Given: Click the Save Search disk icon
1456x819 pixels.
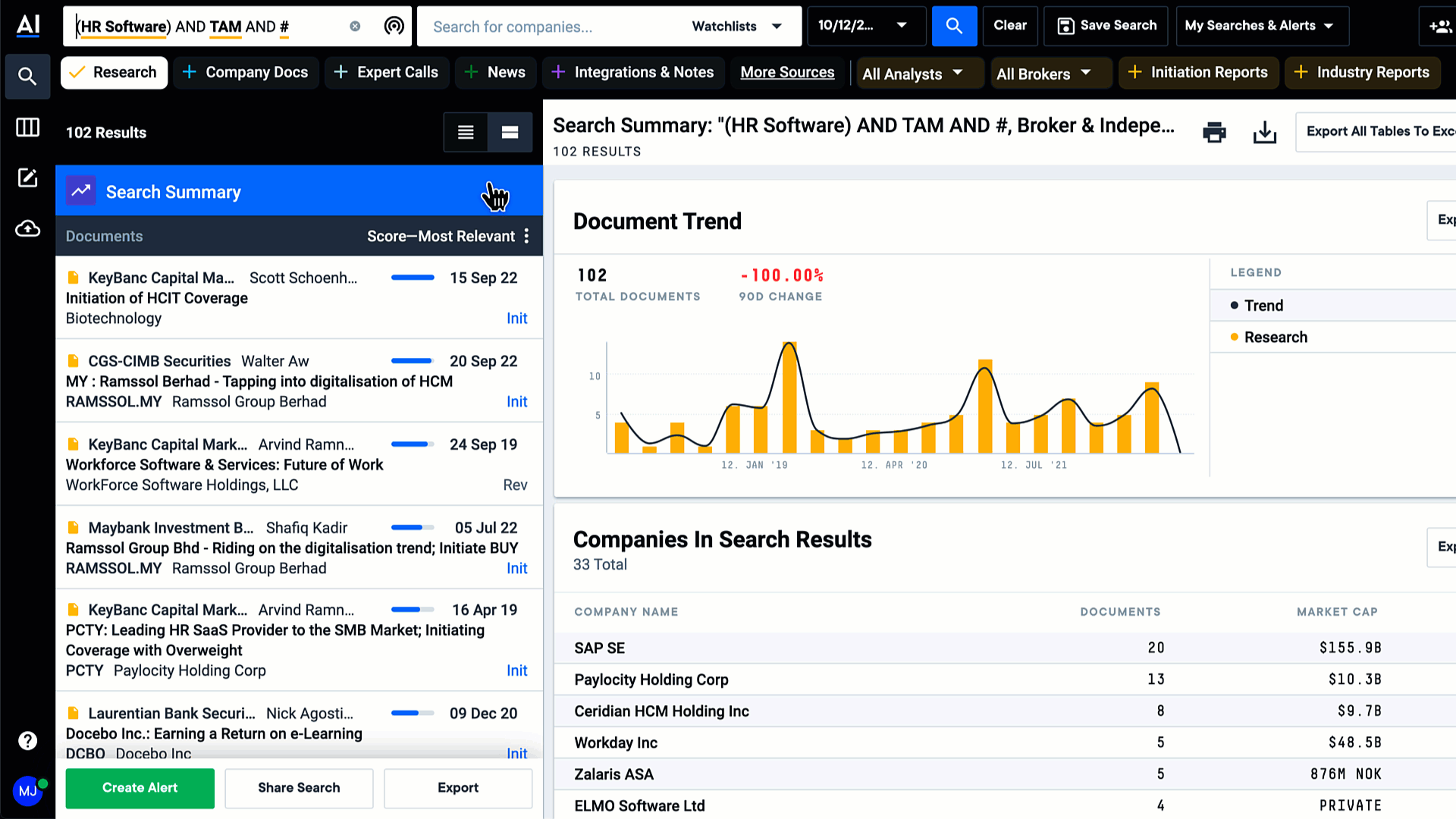Looking at the screenshot, I should coord(1065,27).
